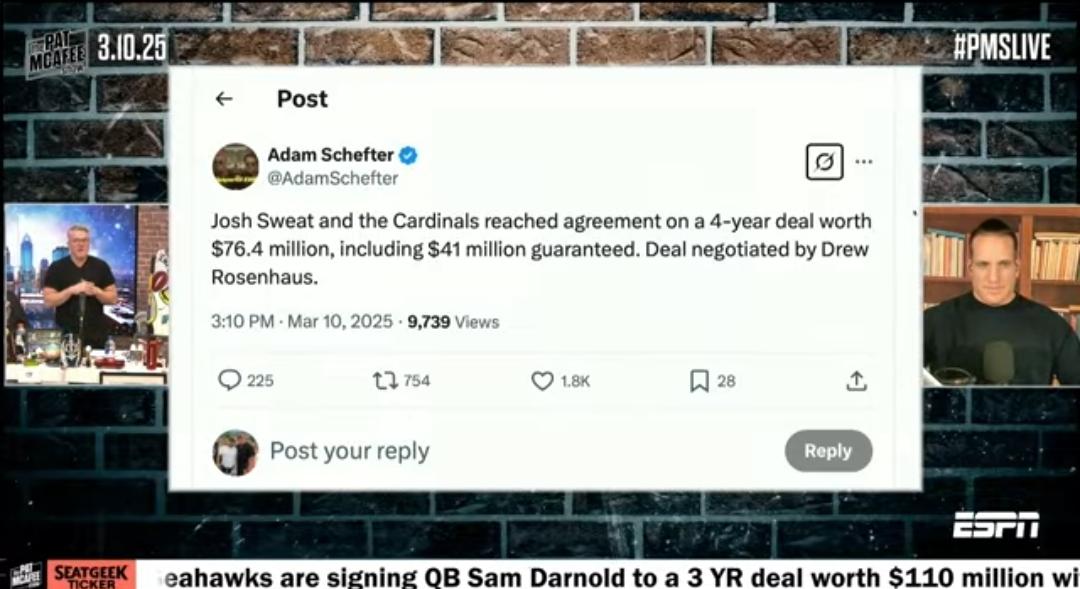Open Adam Schefter's profile picture
This screenshot has width=1080, height=589.
click(236, 166)
